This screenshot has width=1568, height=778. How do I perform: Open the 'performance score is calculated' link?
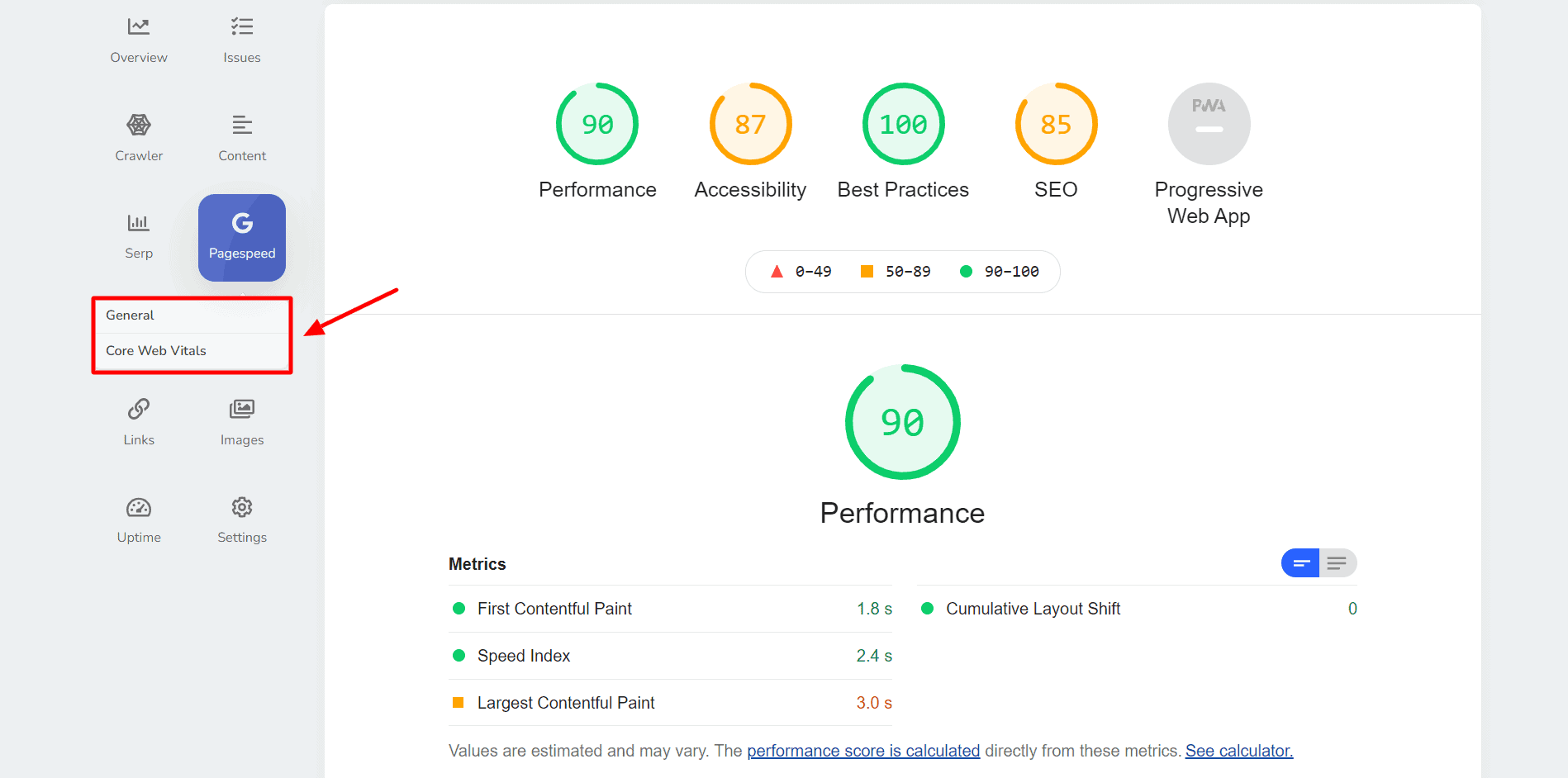863,751
